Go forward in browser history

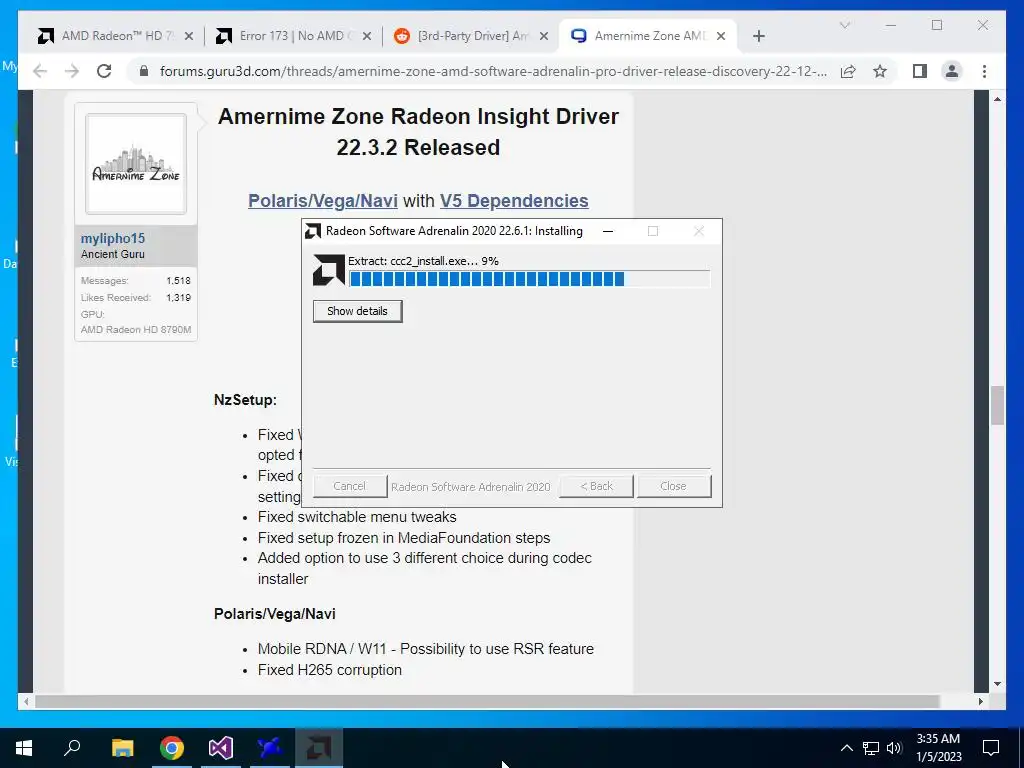tap(72, 71)
